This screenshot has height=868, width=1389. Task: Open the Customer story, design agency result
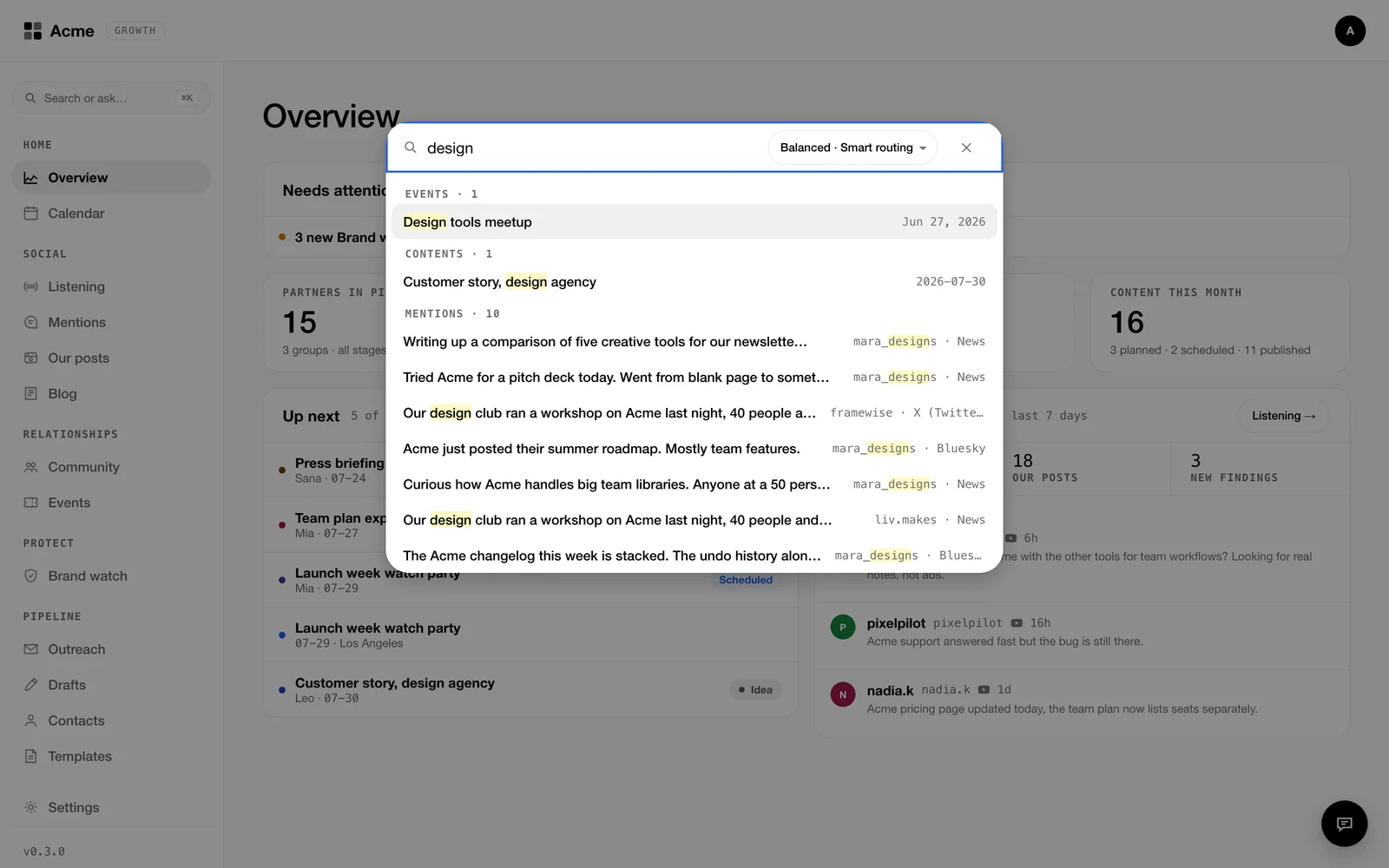coord(694,281)
